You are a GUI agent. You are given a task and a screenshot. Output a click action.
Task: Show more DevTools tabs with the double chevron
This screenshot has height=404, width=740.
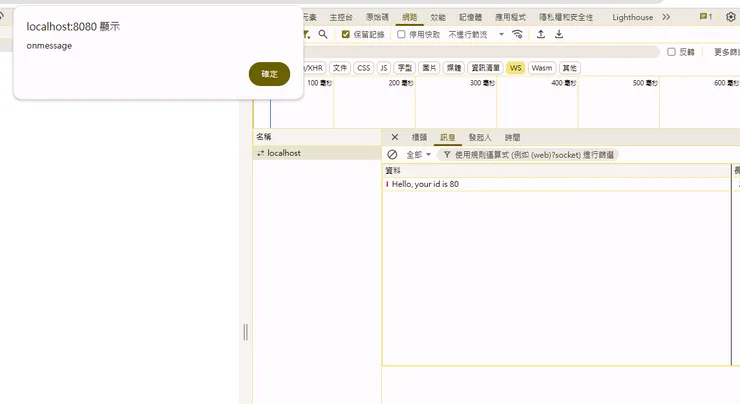tap(666, 17)
